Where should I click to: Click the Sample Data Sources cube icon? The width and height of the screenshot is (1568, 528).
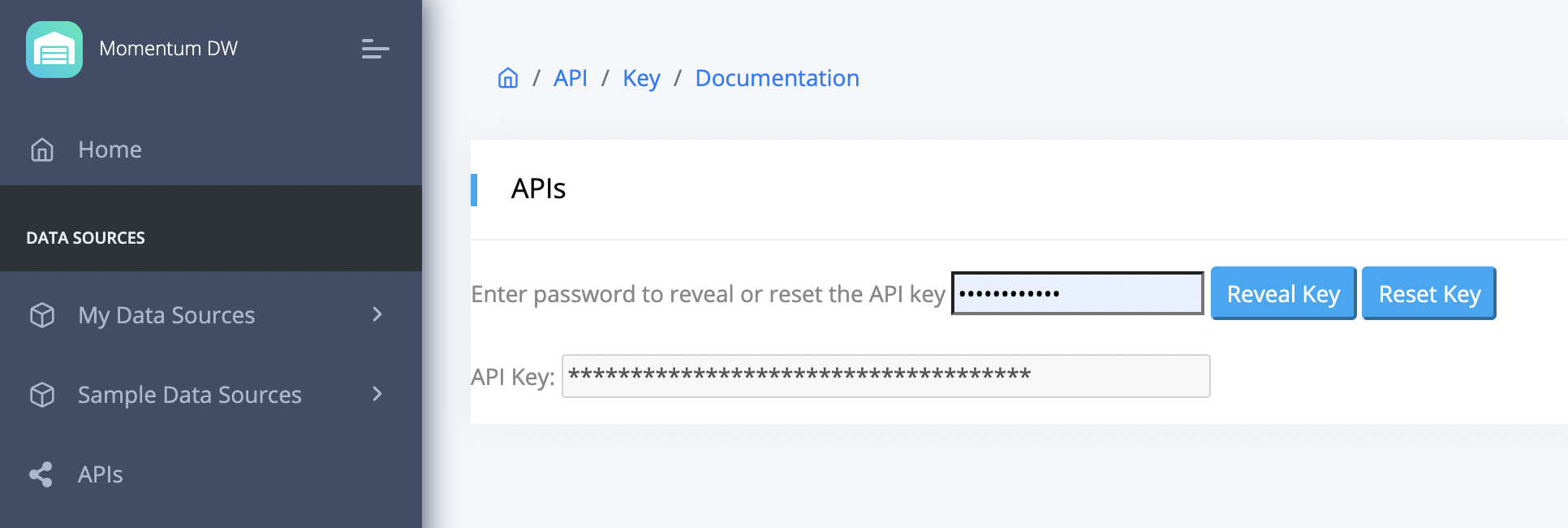pyautogui.click(x=42, y=395)
